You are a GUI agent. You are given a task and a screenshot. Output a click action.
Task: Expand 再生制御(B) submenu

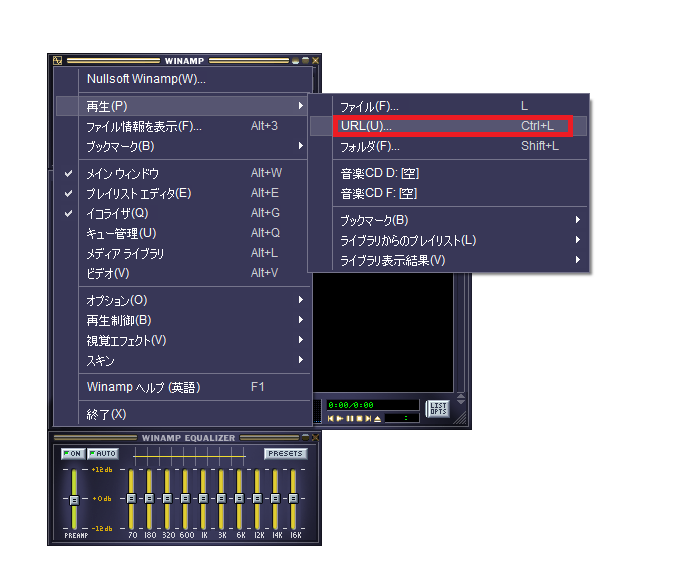coord(183,320)
